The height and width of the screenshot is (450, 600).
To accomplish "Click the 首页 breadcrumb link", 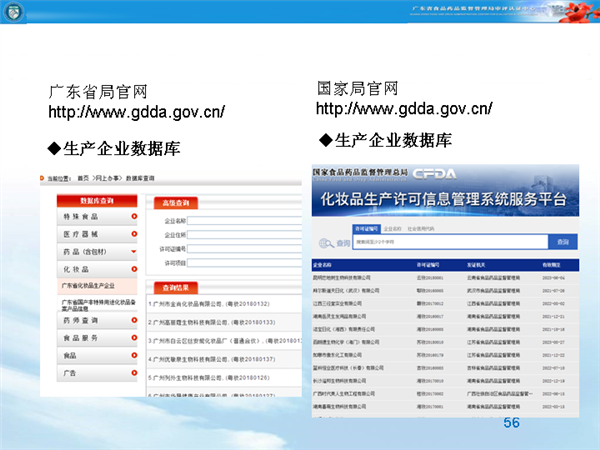I will click(x=83, y=177).
